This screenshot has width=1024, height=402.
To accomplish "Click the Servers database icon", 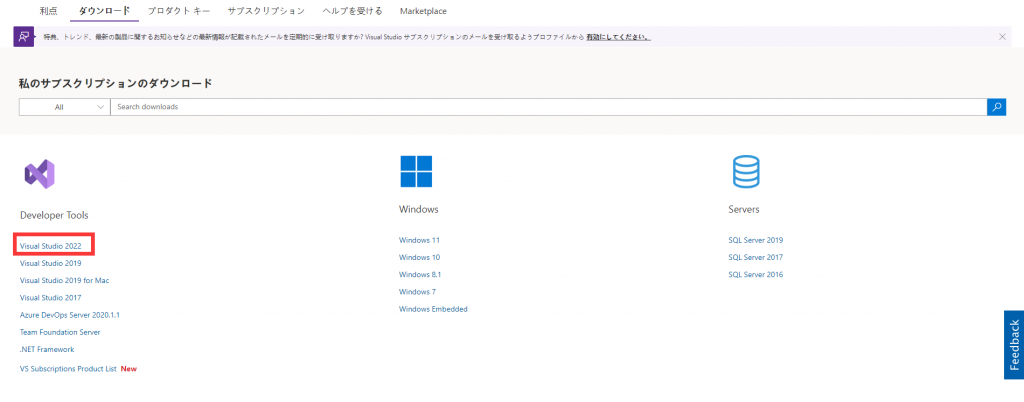I will [746, 171].
